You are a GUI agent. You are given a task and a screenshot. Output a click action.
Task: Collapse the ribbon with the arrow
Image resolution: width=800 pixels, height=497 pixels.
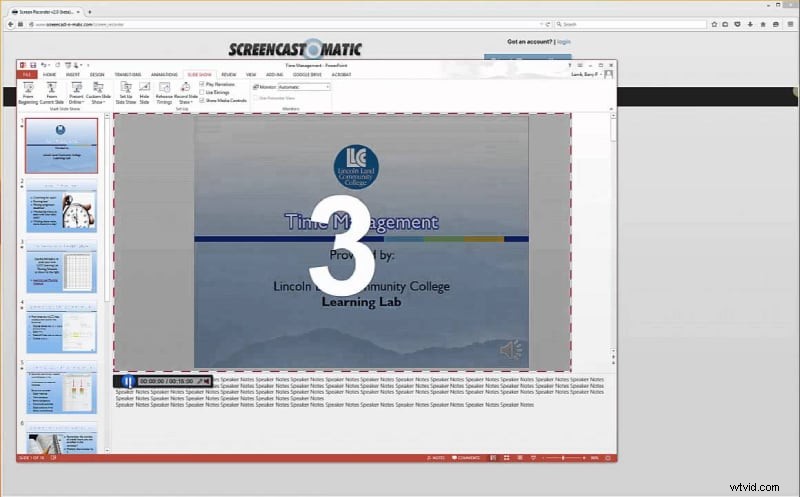tap(611, 109)
